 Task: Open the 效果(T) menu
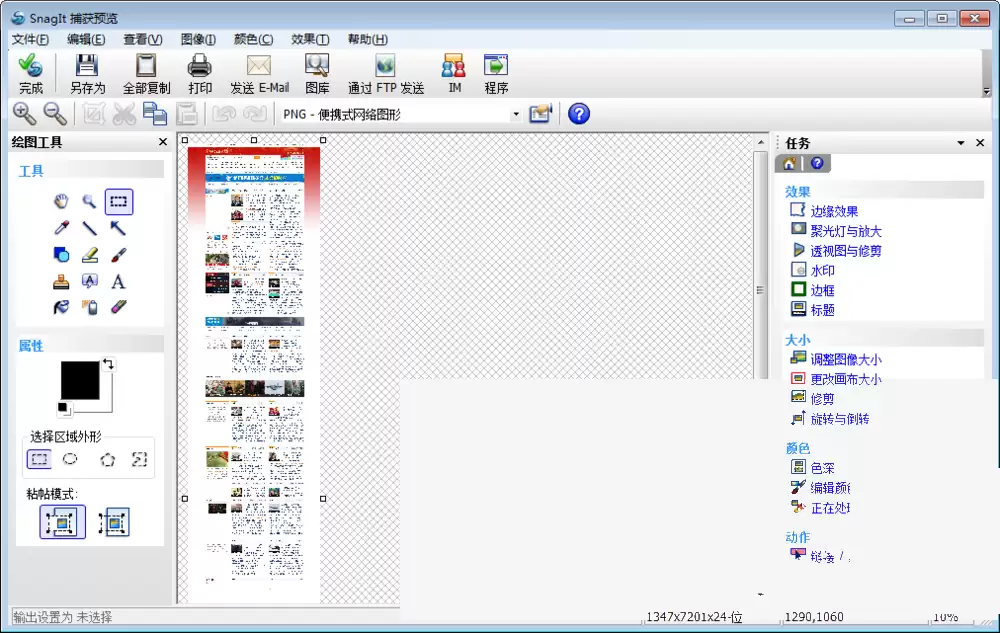[310, 40]
